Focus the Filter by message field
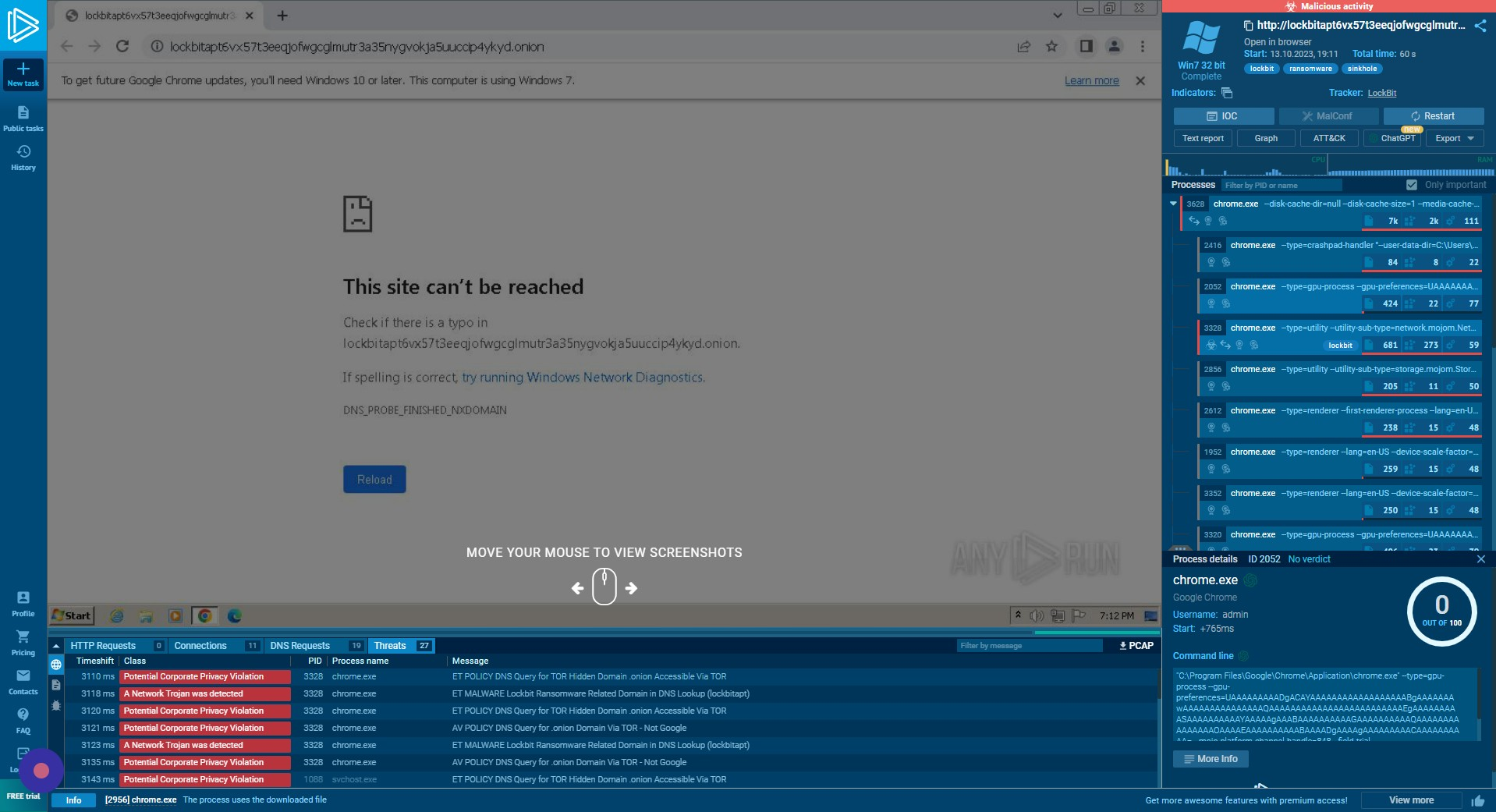Screen dimensions: 1496x812 point(1030,646)
